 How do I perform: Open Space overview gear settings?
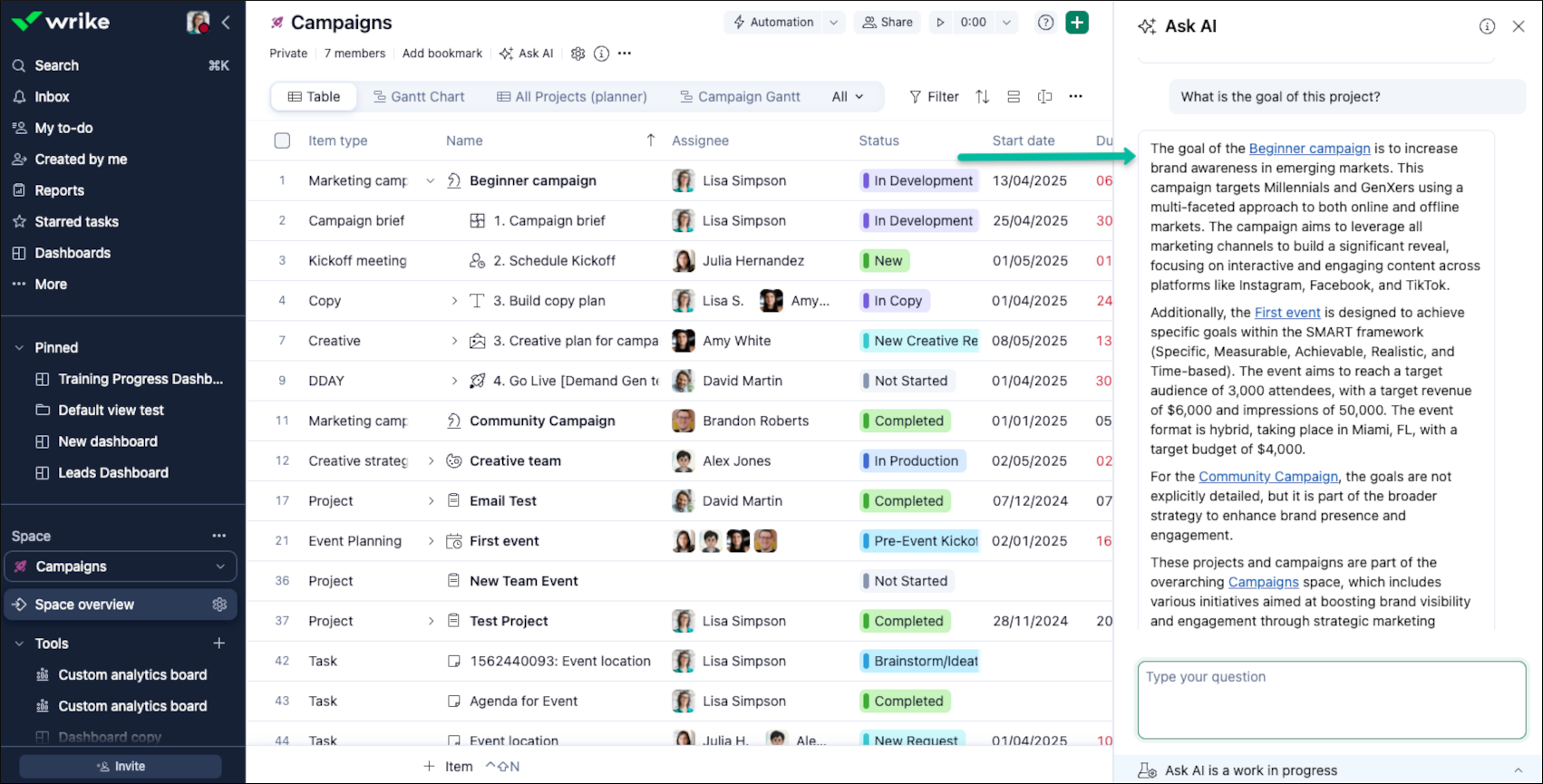click(219, 605)
